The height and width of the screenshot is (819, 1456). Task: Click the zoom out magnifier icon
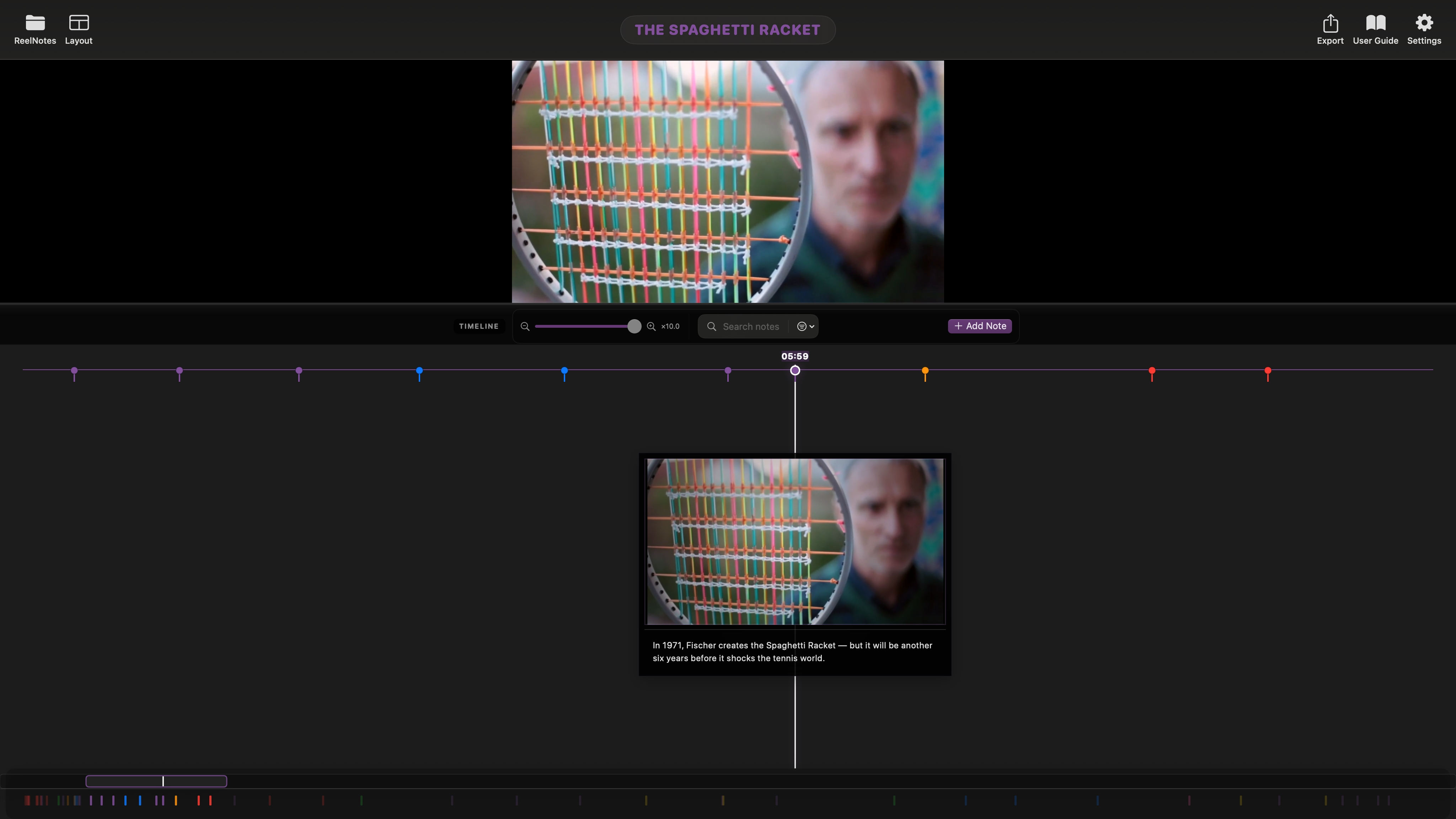coord(525,327)
